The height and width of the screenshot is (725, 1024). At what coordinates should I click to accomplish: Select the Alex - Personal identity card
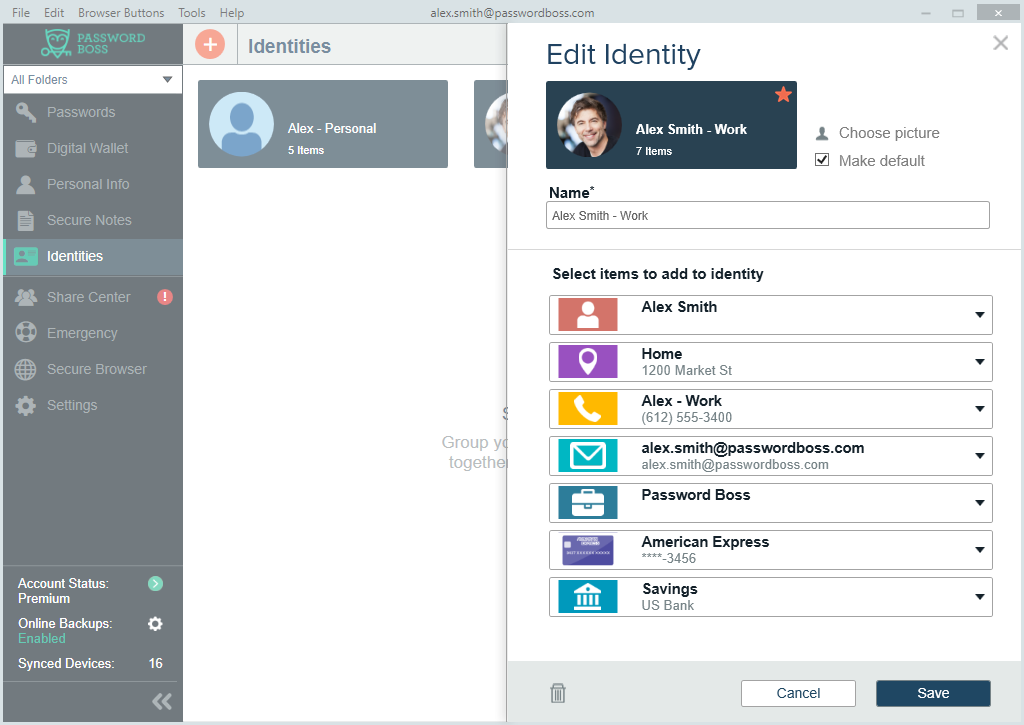(x=323, y=124)
